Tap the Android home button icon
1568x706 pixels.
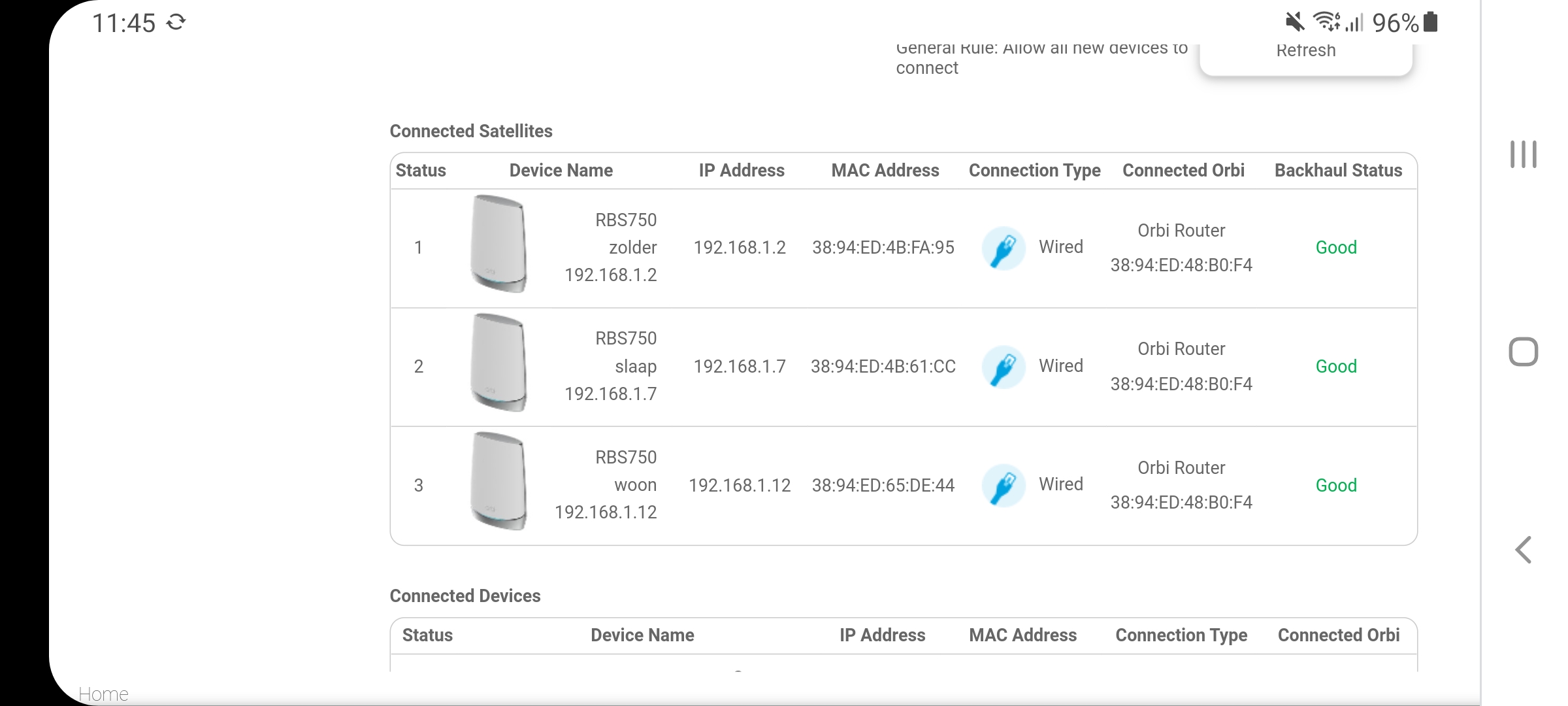point(1523,352)
